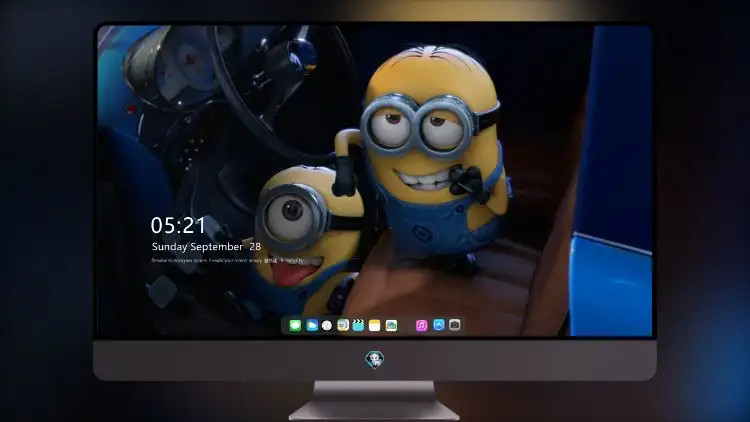Image resolution: width=750 pixels, height=422 pixels.
Task: Click the 05:21 clock widget
Action: pos(178,225)
